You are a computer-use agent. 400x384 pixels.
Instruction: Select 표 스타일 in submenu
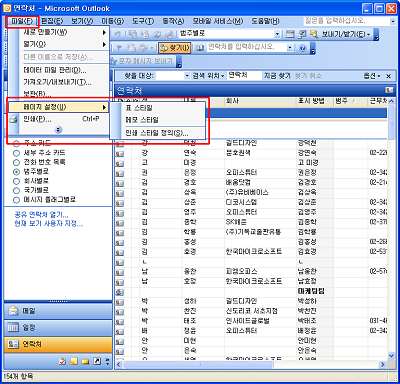pos(139,108)
